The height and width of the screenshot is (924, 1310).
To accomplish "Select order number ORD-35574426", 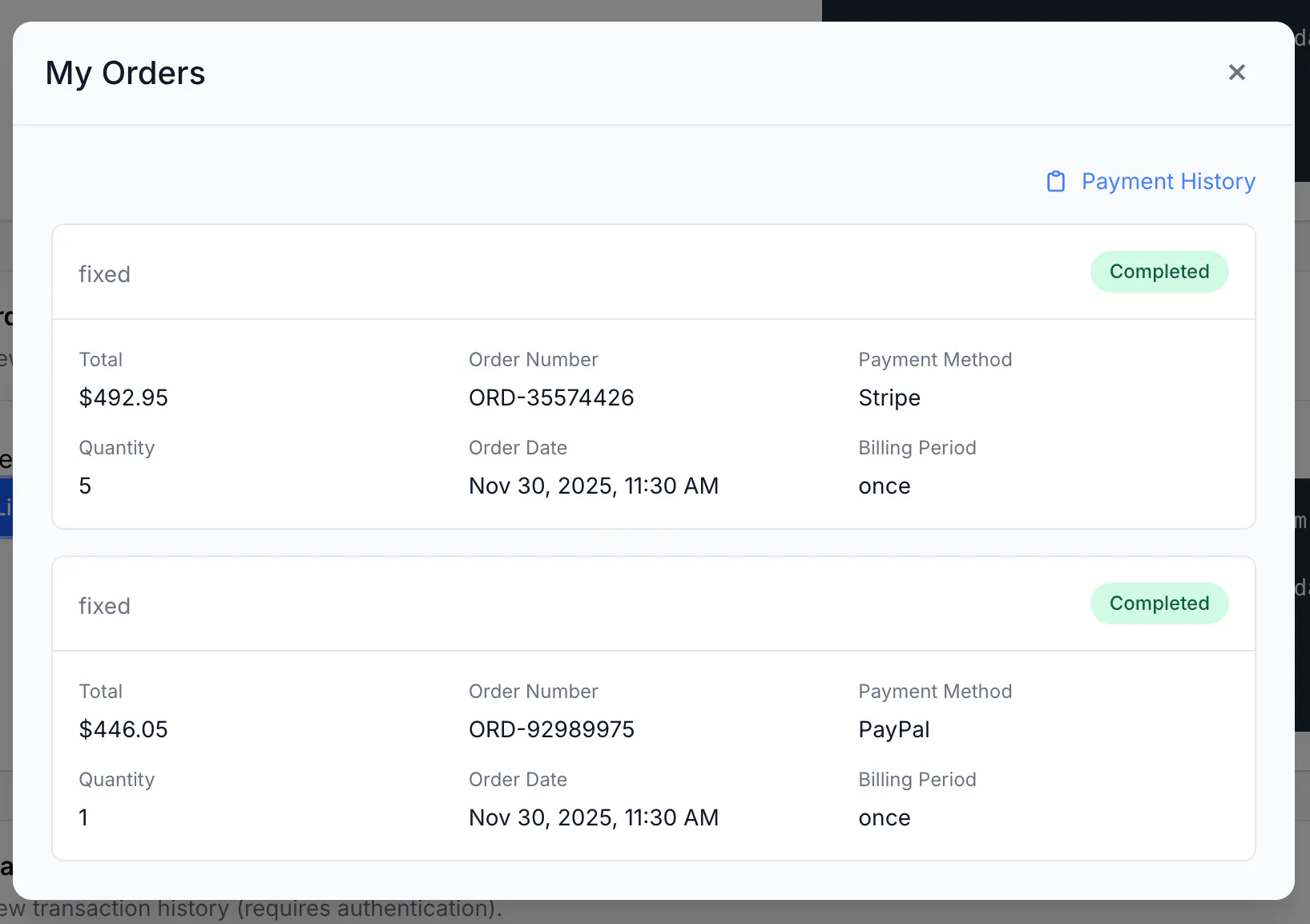I will [x=551, y=397].
